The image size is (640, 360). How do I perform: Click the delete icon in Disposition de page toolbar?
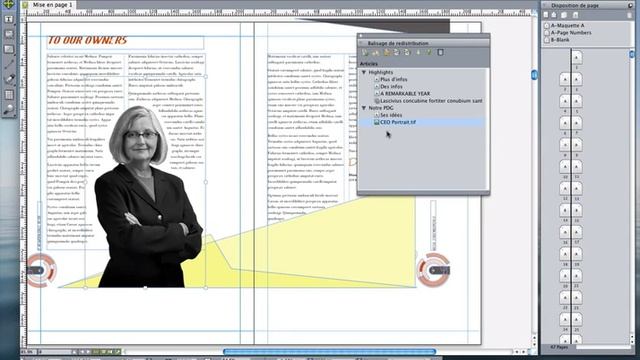tap(629, 15)
